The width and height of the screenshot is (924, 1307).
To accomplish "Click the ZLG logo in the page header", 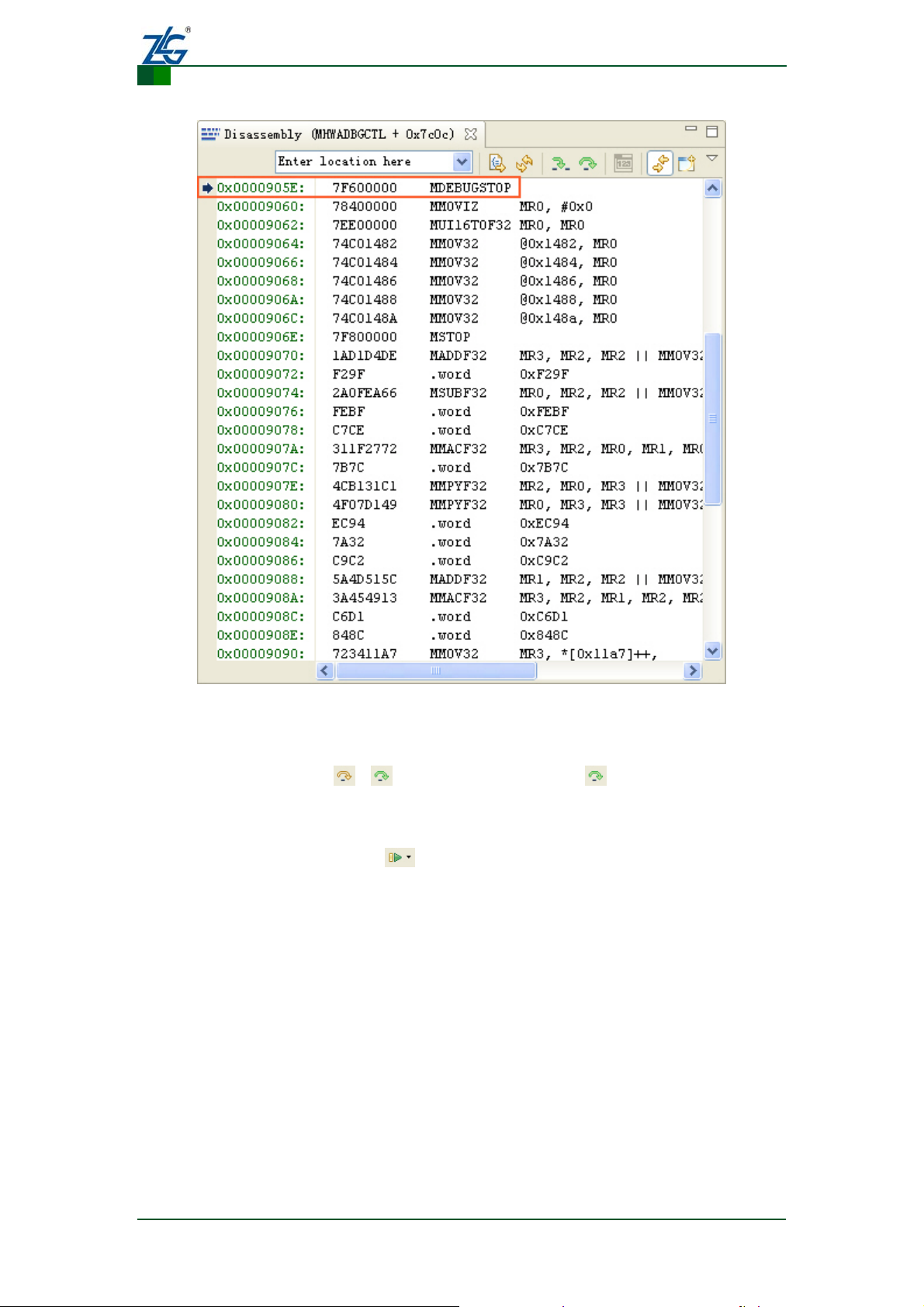I will (165, 47).
